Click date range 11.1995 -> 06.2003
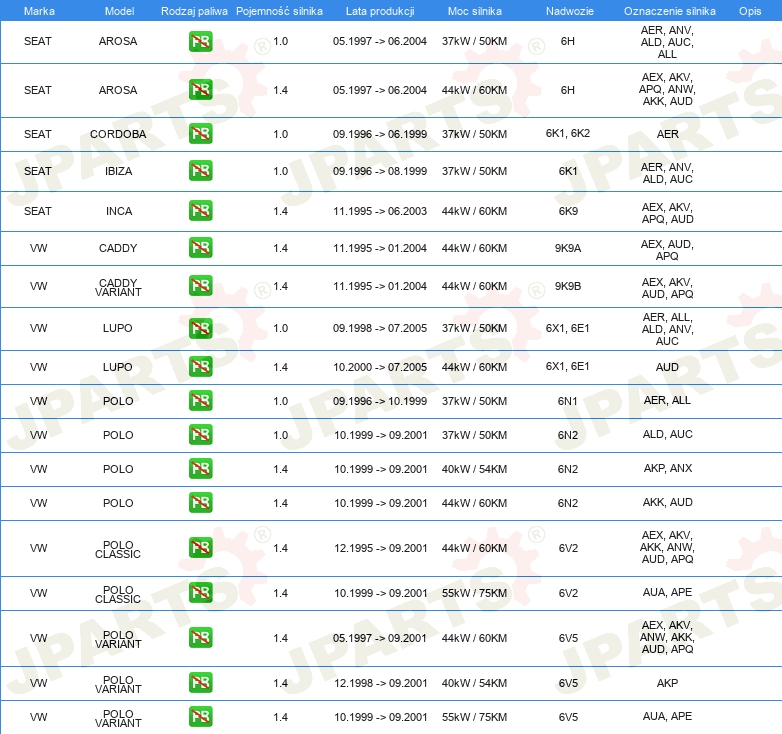Image resolution: width=782 pixels, height=734 pixels. (x=380, y=211)
